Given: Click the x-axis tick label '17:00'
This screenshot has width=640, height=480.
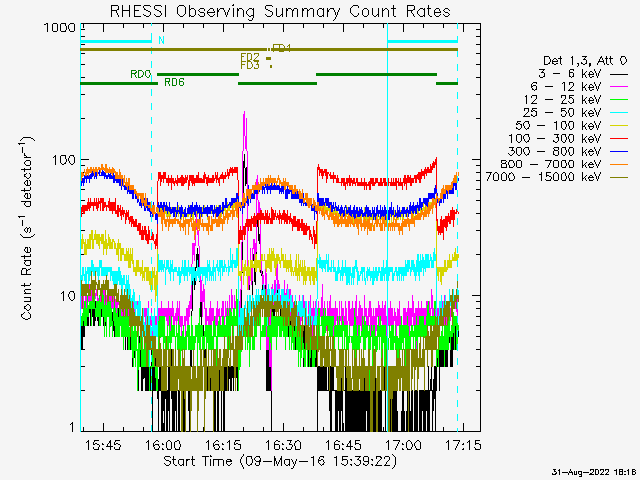Looking at the screenshot, I should [404, 445].
